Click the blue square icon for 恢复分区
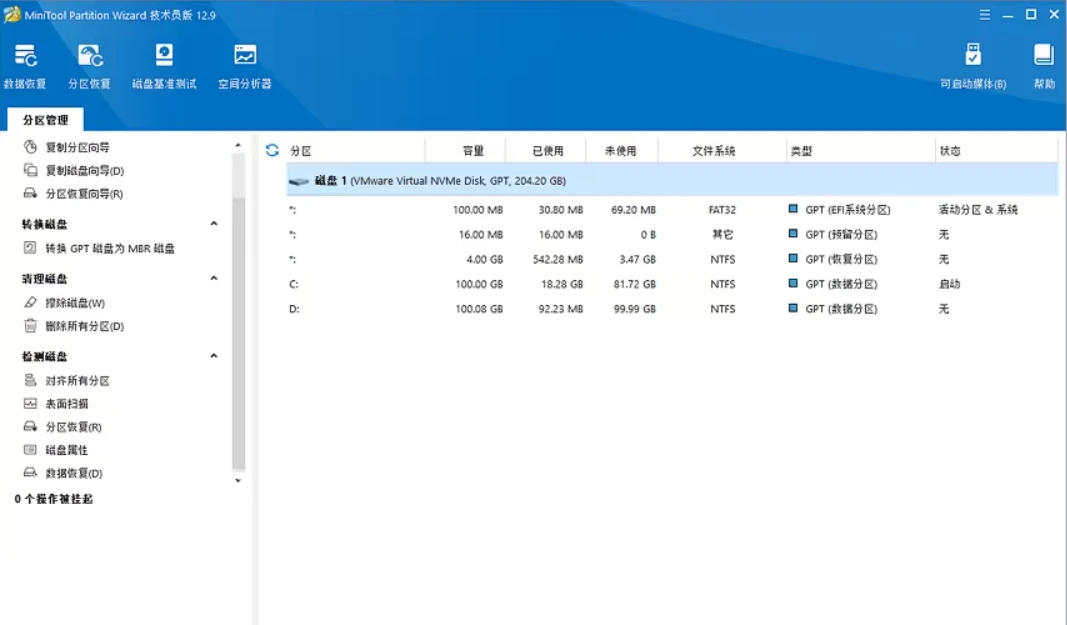The height and width of the screenshot is (625, 1067). [793, 259]
